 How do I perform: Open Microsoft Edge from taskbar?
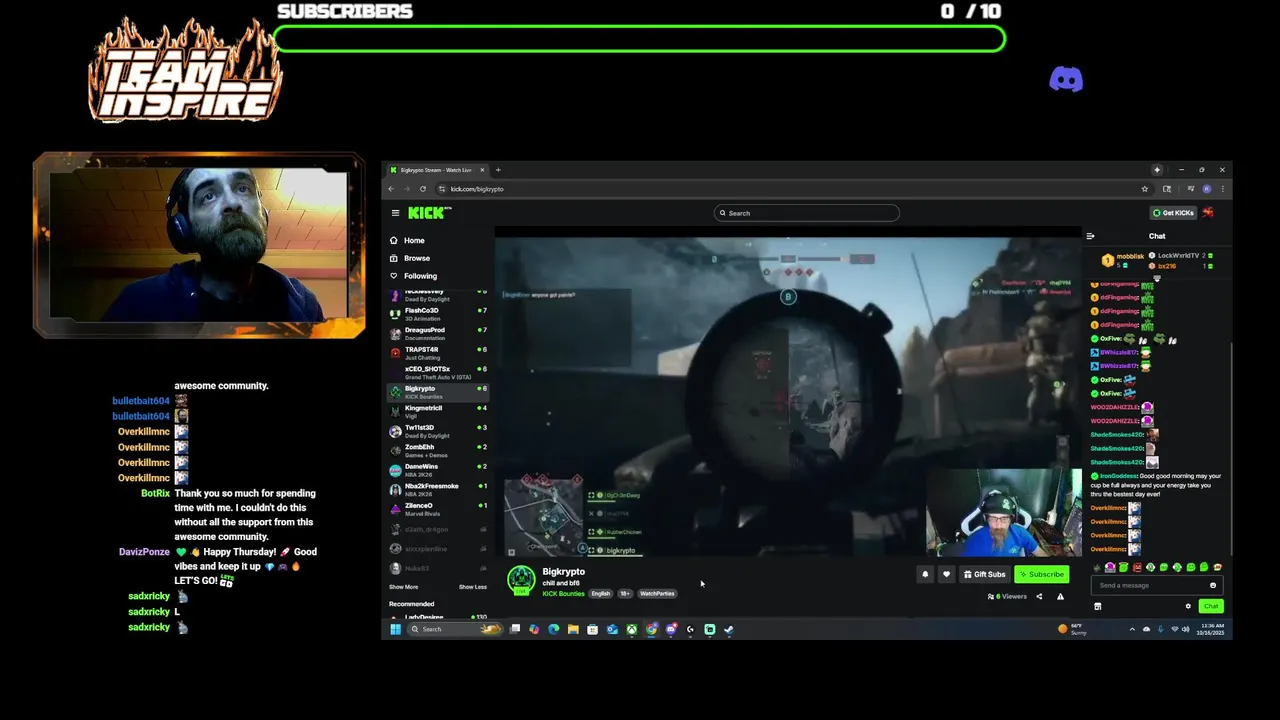click(x=553, y=629)
